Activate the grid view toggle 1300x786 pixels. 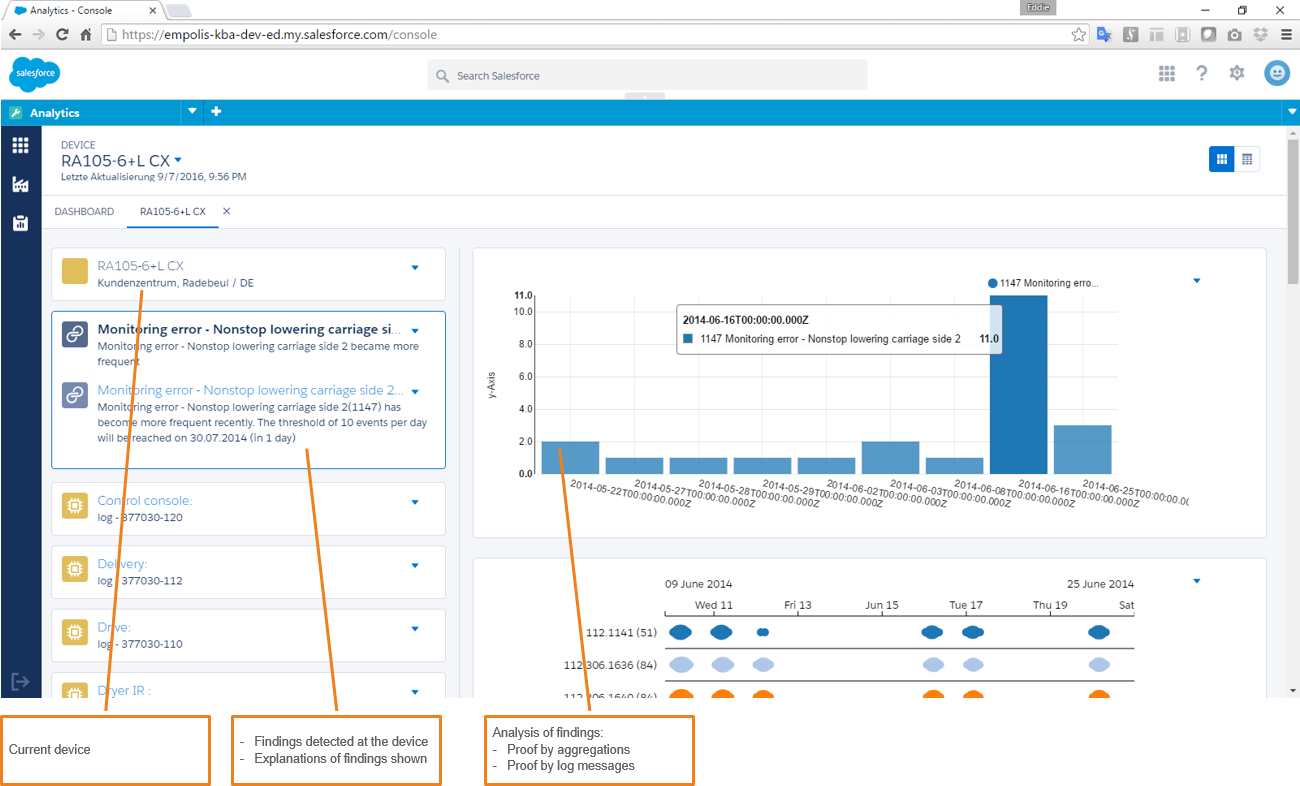[x=1221, y=158]
